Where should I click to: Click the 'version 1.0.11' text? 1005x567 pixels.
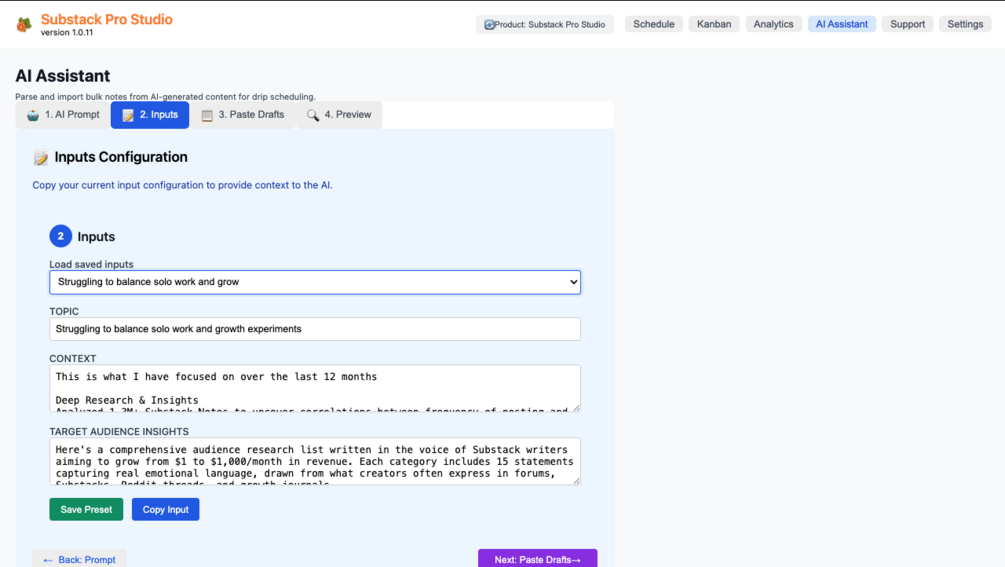[x=67, y=33]
